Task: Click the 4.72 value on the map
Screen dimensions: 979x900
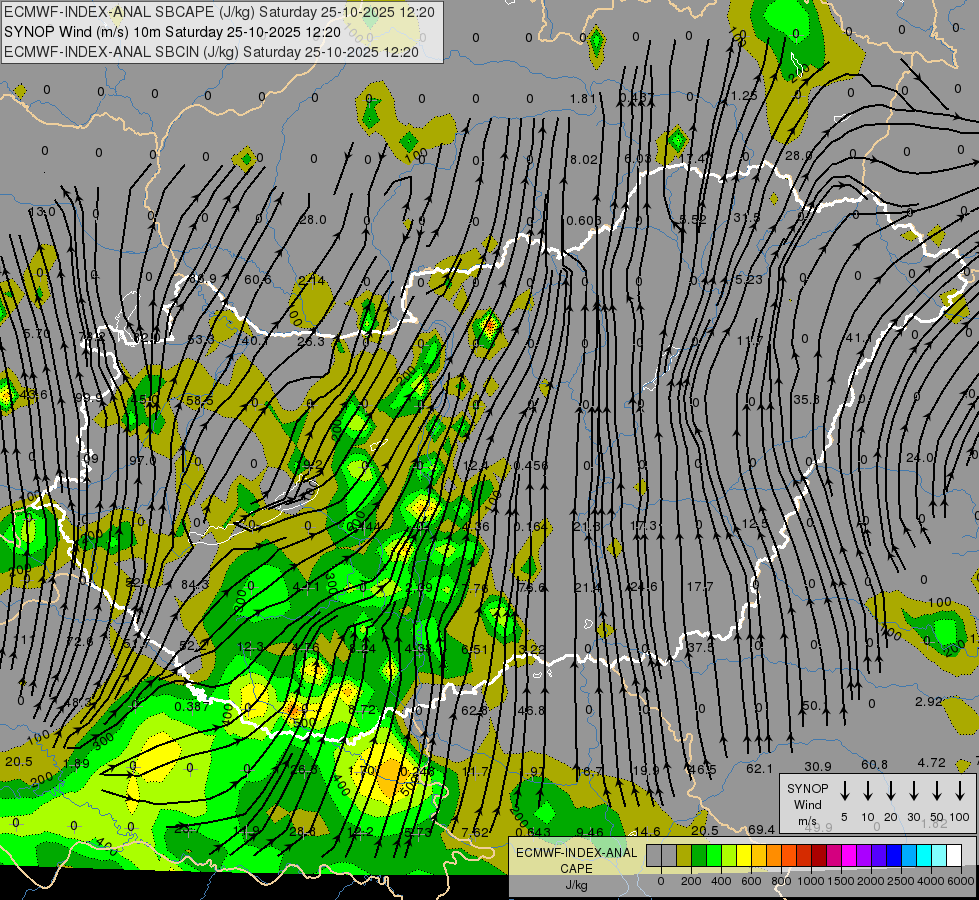Action: (x=932, y=762)
